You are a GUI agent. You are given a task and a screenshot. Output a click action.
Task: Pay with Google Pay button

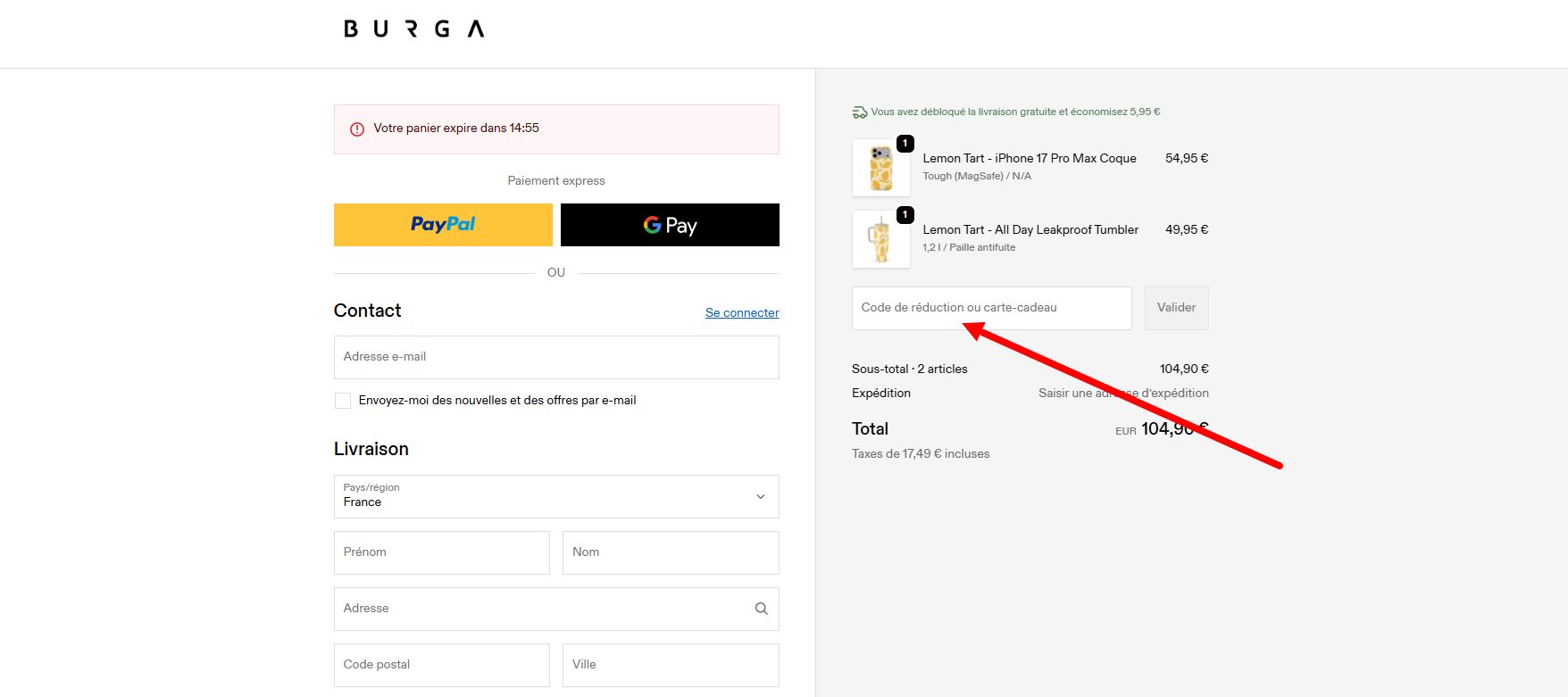[670, 225]
